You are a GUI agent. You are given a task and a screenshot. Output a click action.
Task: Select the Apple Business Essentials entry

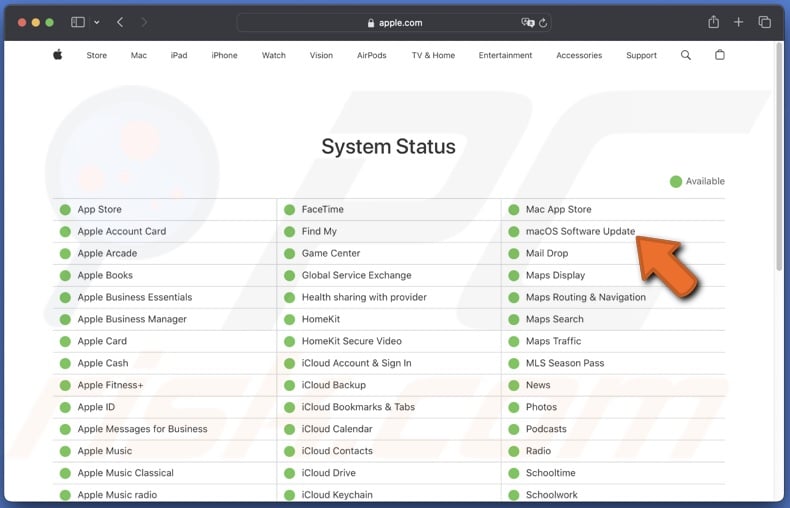coord(135,297)
